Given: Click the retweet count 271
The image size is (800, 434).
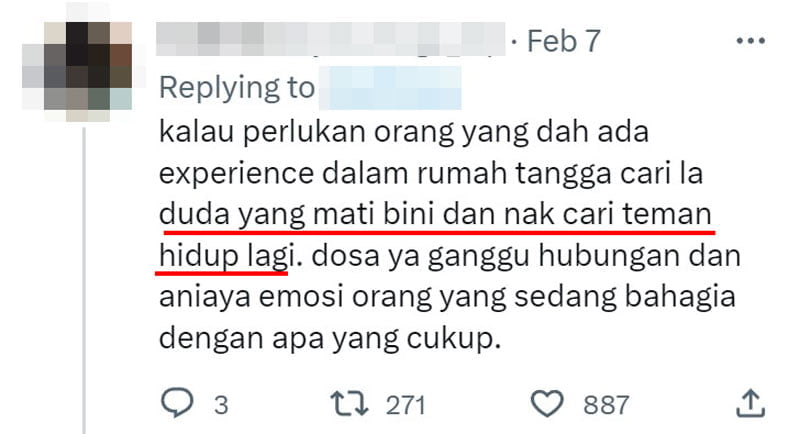Looking at the screenshot, I should 406,405.
